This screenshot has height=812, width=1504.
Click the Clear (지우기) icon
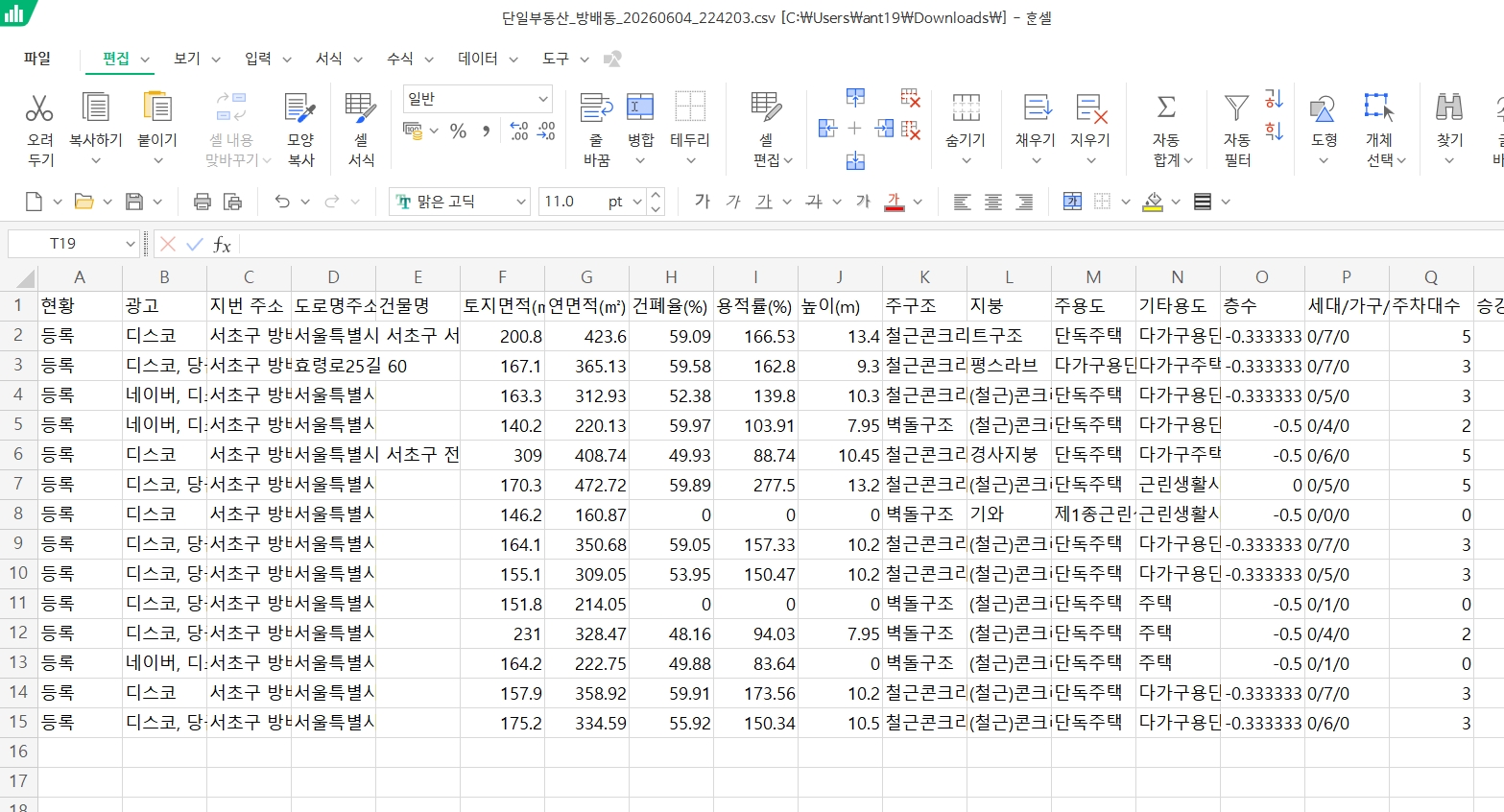tap(1091, 107)
